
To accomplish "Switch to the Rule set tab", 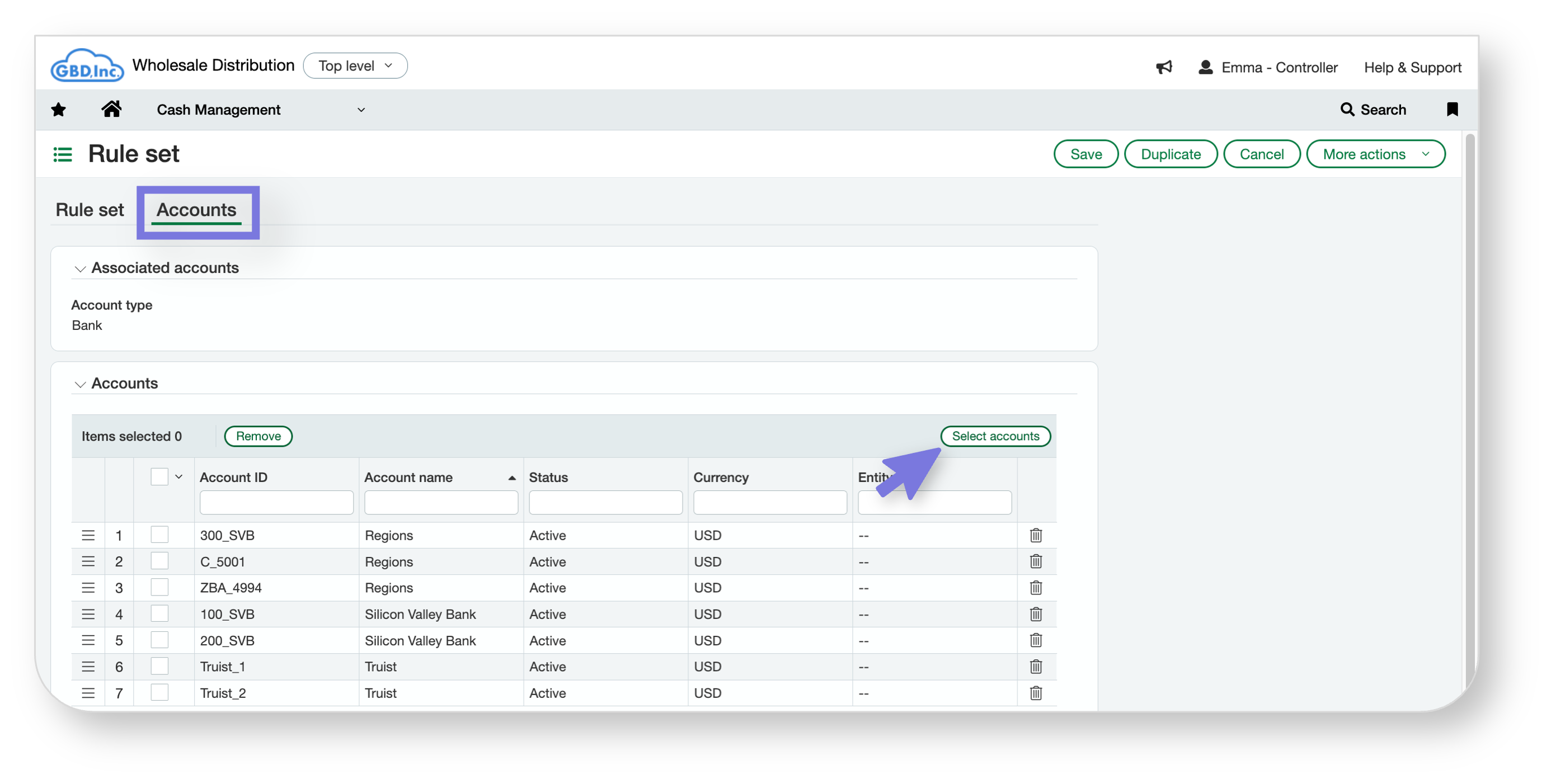I will click(90, 209).
